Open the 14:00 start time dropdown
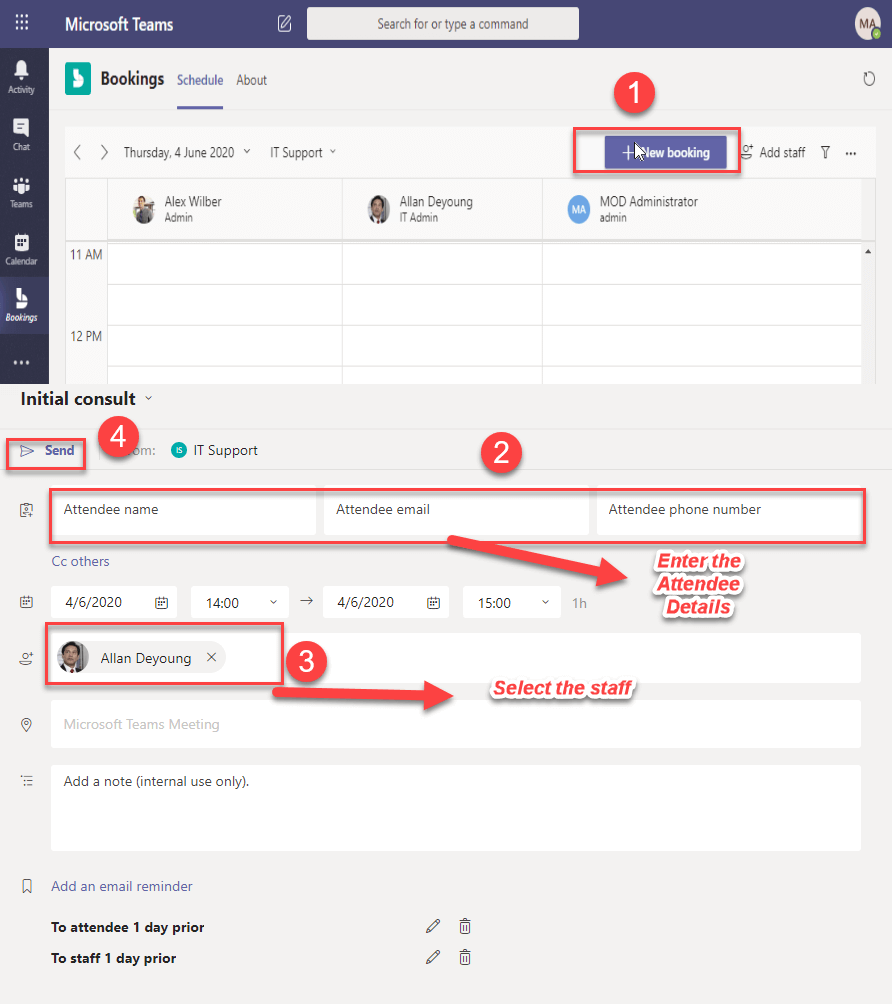 point(239,602)
